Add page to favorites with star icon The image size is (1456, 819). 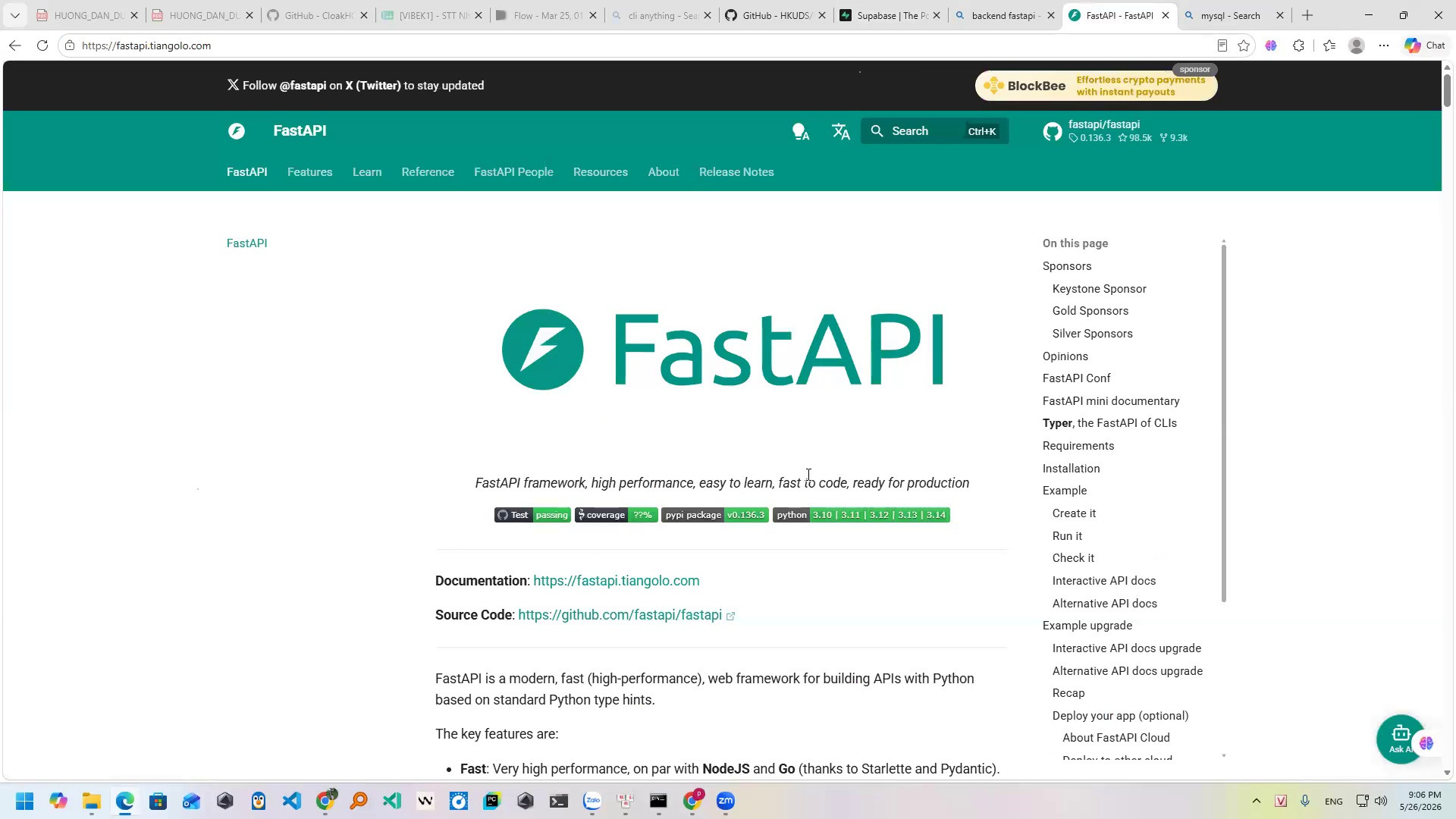(x=1244, y=45)
